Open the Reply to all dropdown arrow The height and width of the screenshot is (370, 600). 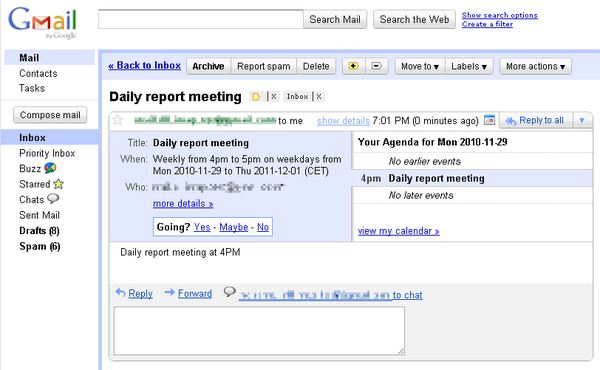click(x=582, y=121)
